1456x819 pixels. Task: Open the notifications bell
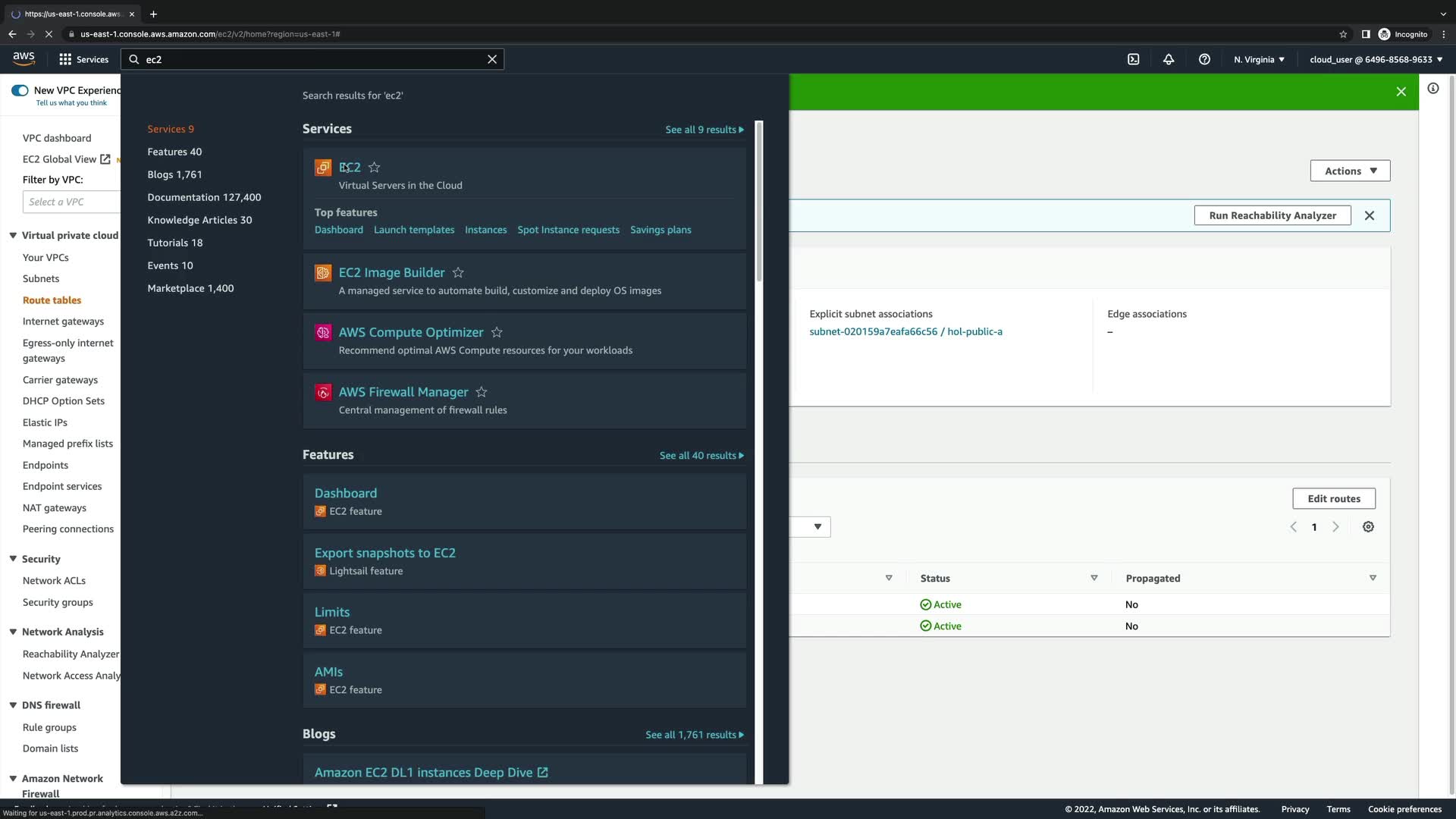point(1169,59)
